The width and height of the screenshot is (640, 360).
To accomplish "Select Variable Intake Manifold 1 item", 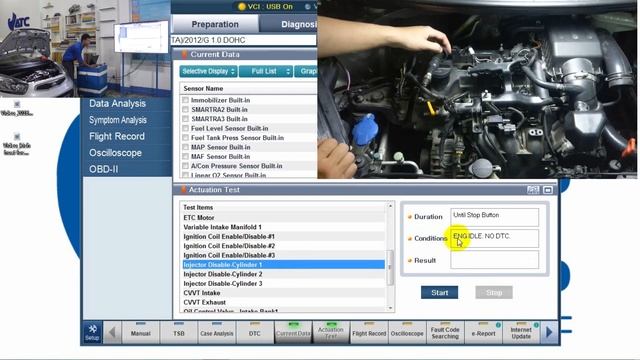I will click(284, 227).
